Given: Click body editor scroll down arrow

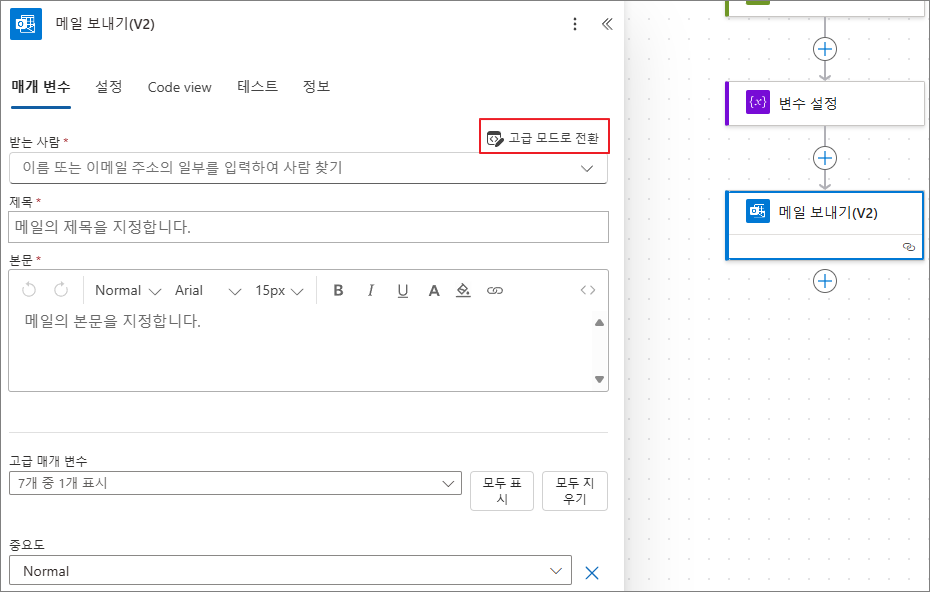Looking at the screenshot, I should pyautogui.click(x=599, y=380).
